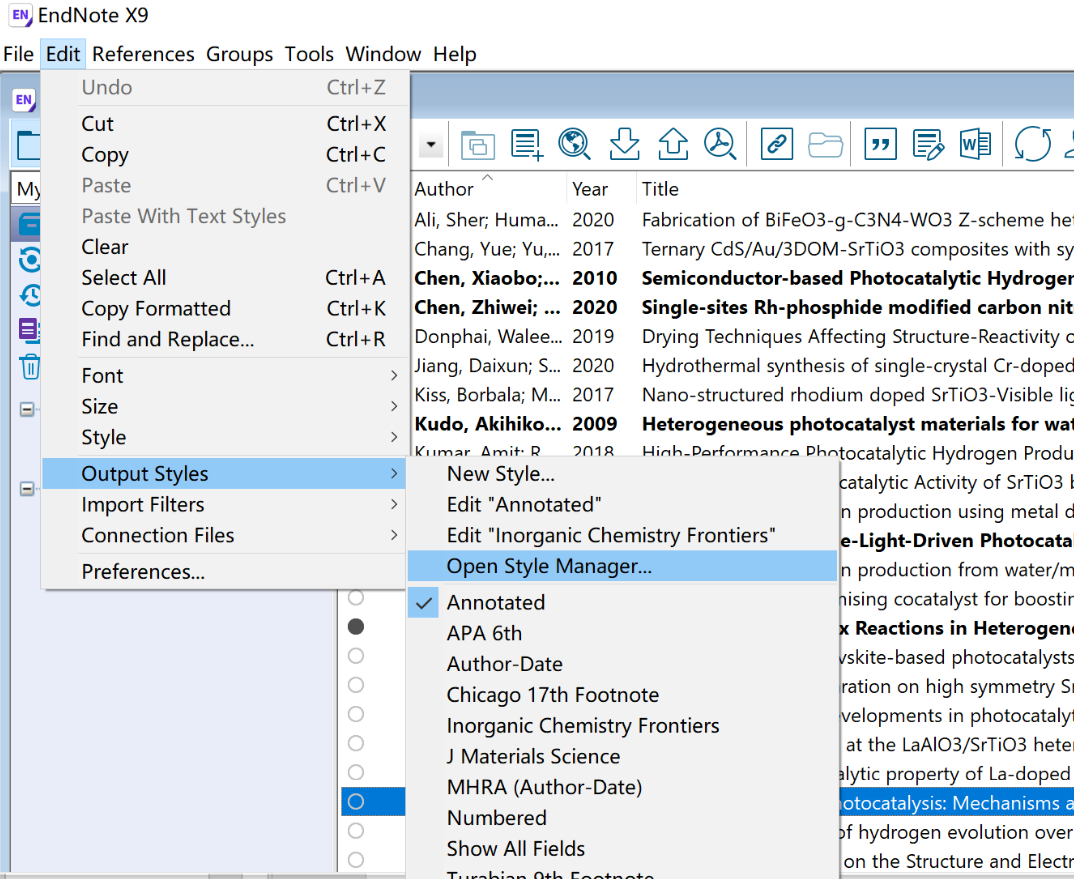The width and height of the screenshot is (1074, 879).
Task: Choose the APA 6th output style
Action: (x=622, y=633)
